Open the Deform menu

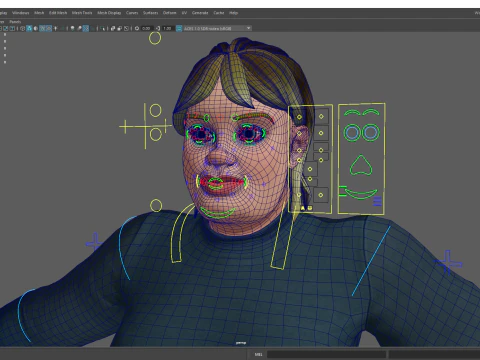[x=169, y=13]
